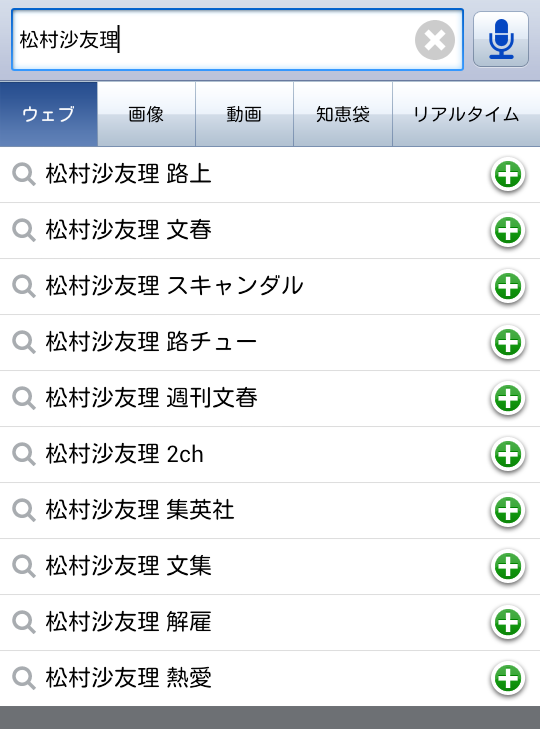This screenshot has width=540, height=729.
Task: Add スキャンダル suggestion with green plus icon
Action: (508, 286)
